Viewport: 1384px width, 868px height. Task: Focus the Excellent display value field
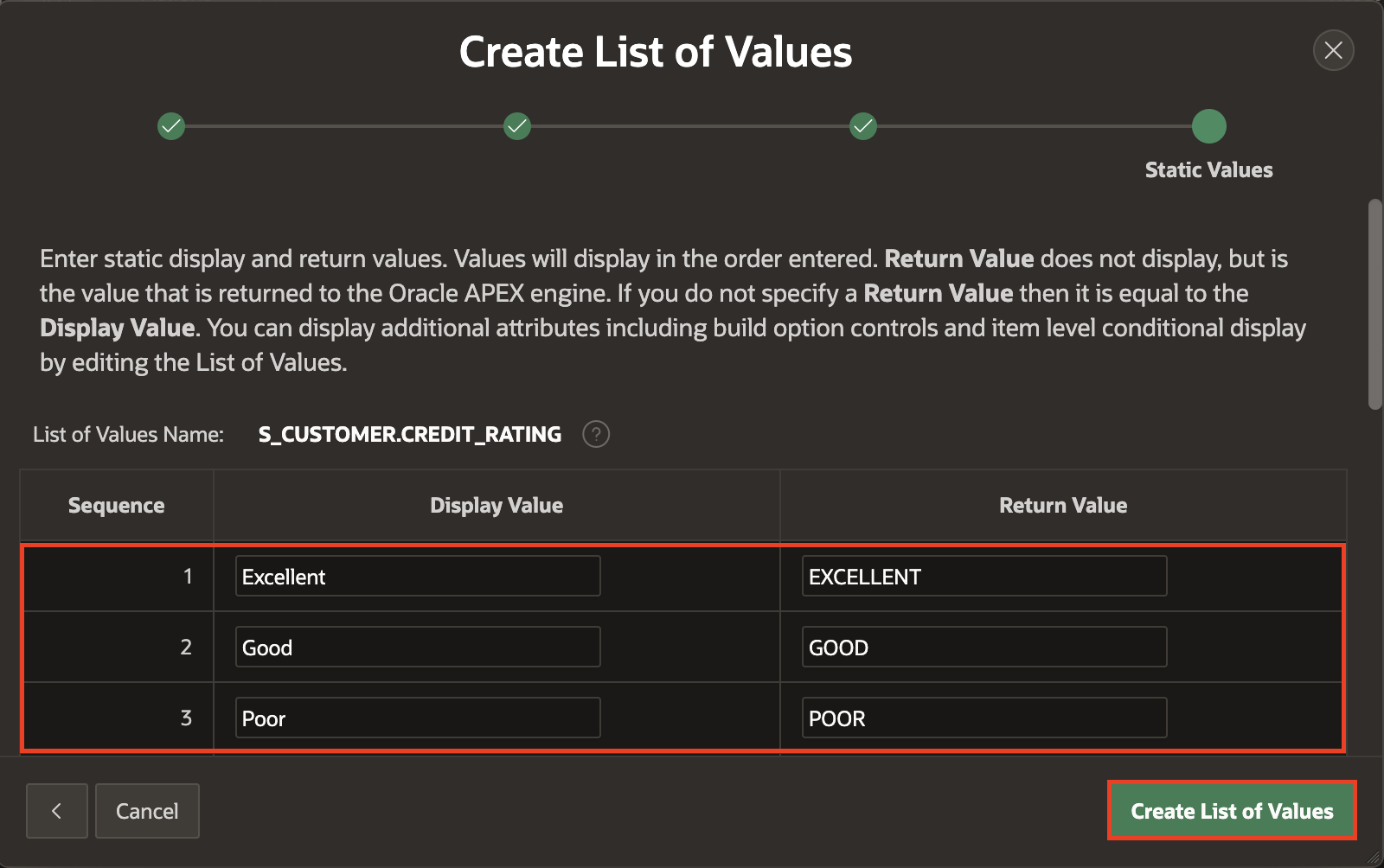(x=418, y=576)
